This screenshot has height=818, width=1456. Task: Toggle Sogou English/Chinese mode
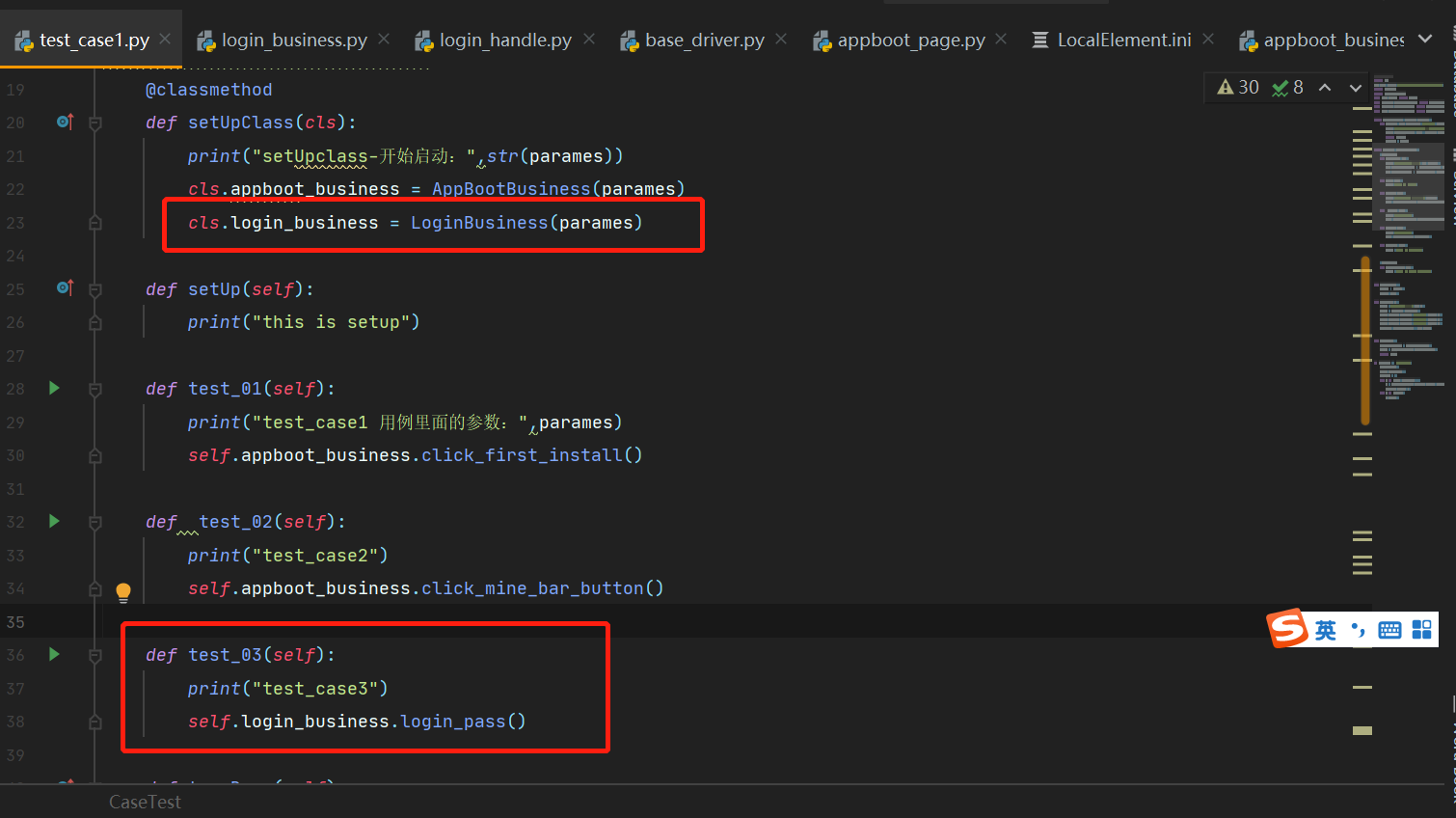pyautogui.click(x=1326, y=630)
